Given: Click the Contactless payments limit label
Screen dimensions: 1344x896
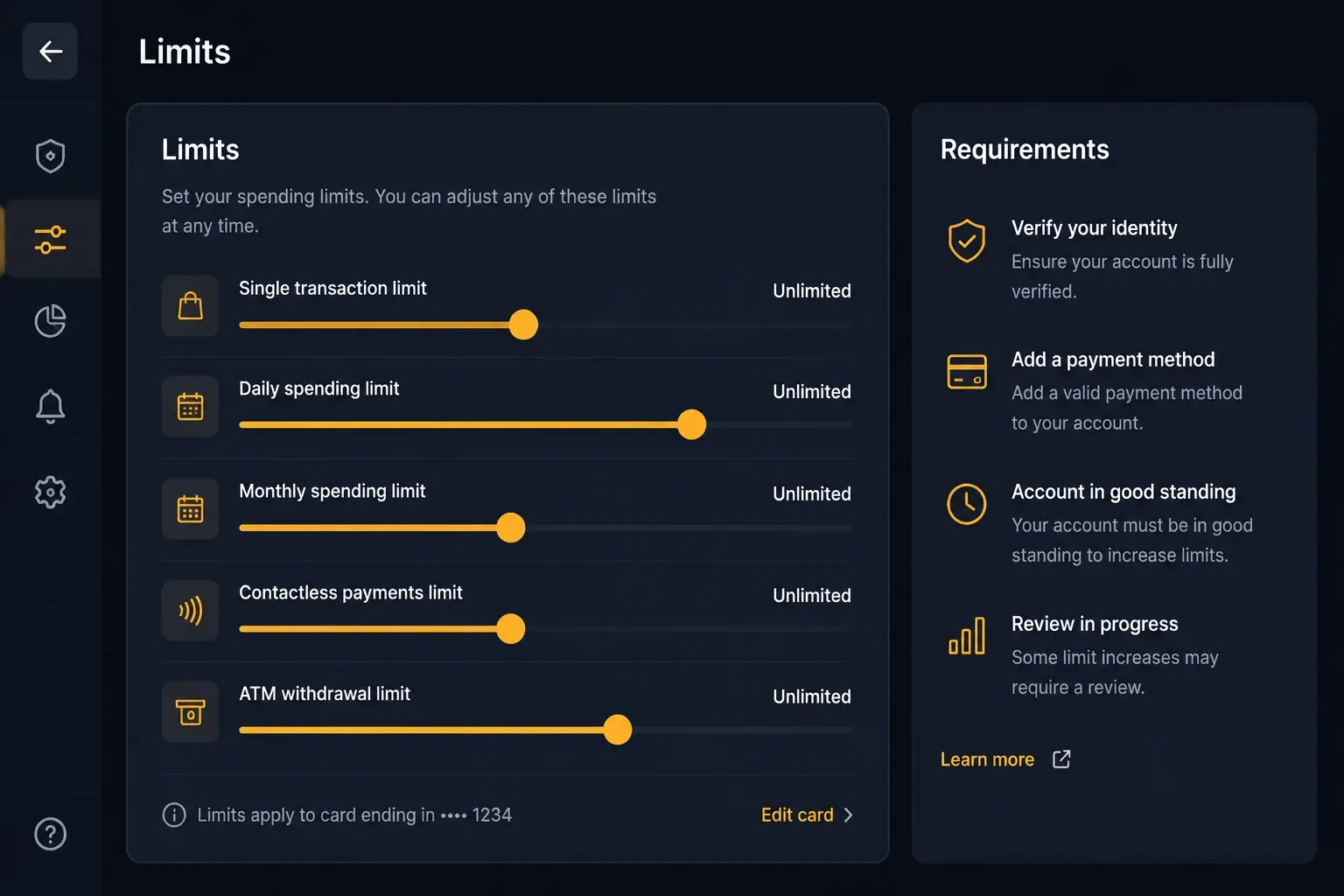Looking at the screenshot, I should click(350, 592).
